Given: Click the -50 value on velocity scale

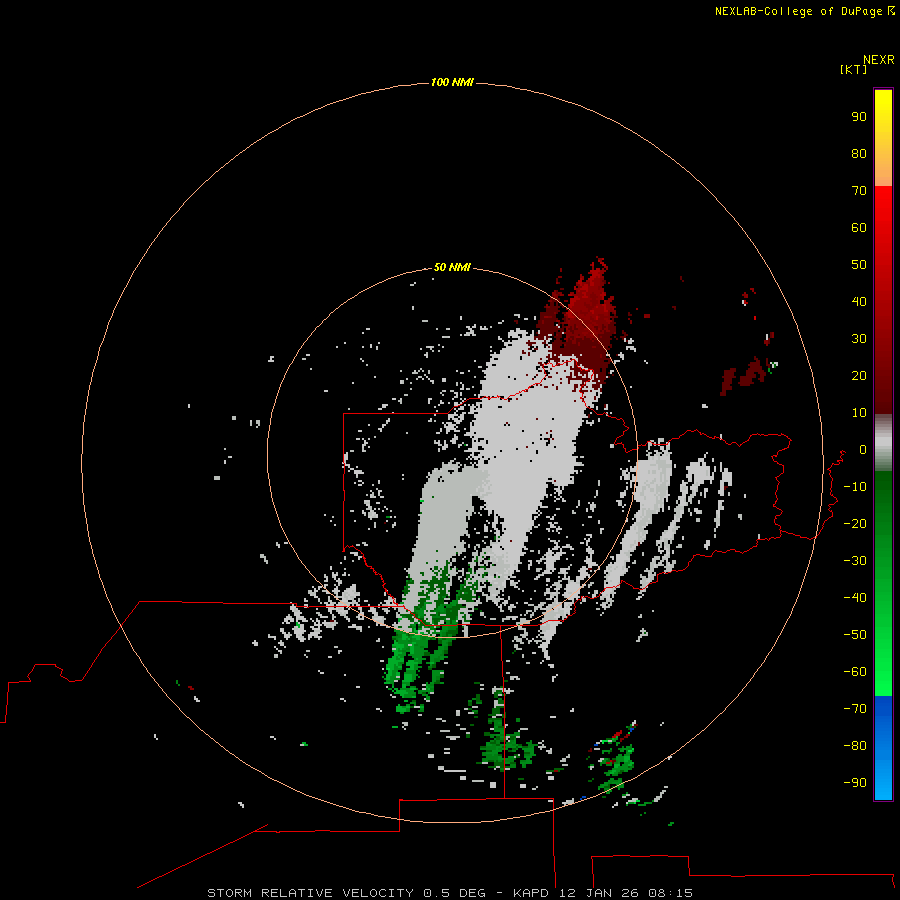Looking at the screenshot, I should click(x=855, y=635).
